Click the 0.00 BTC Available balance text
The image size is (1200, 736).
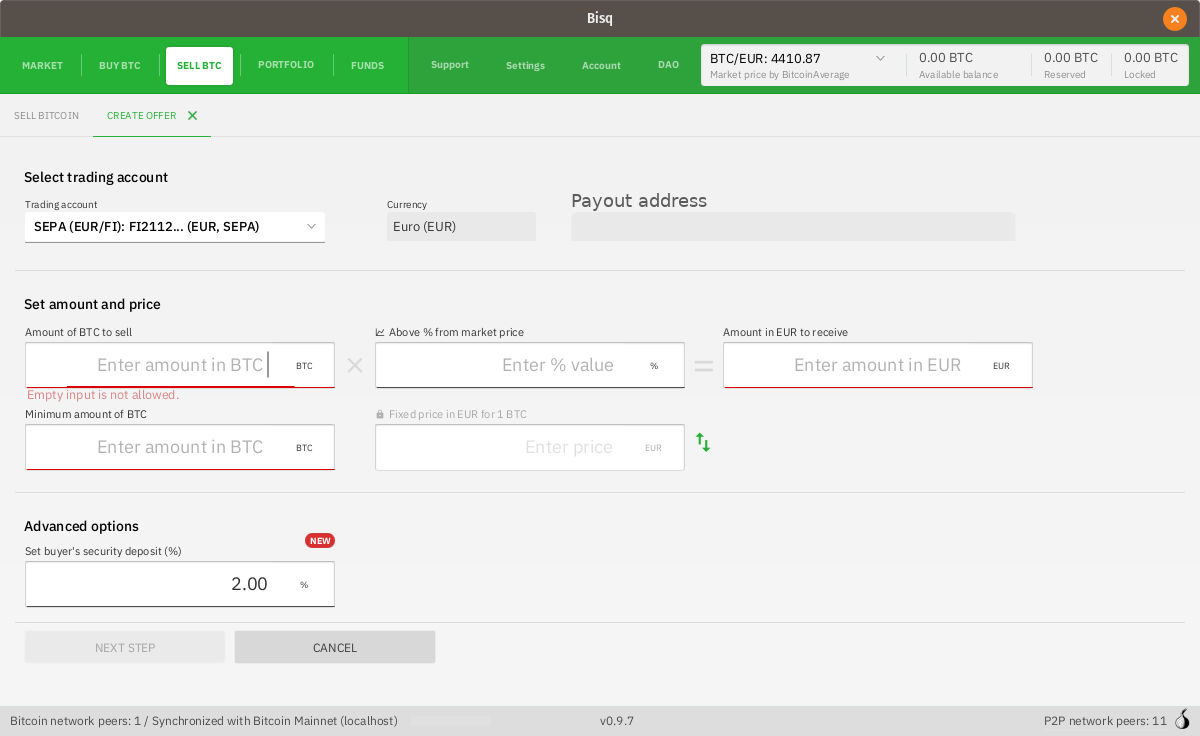(946, 58)
